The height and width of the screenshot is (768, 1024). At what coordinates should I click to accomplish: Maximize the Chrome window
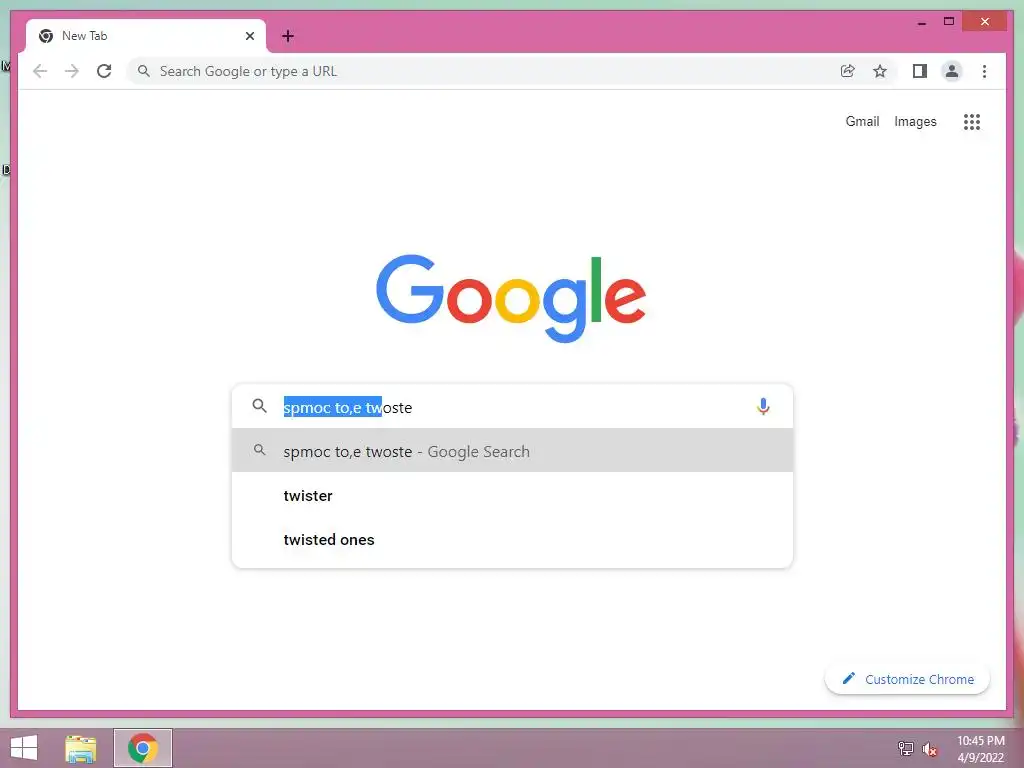(x=949, y=22)
